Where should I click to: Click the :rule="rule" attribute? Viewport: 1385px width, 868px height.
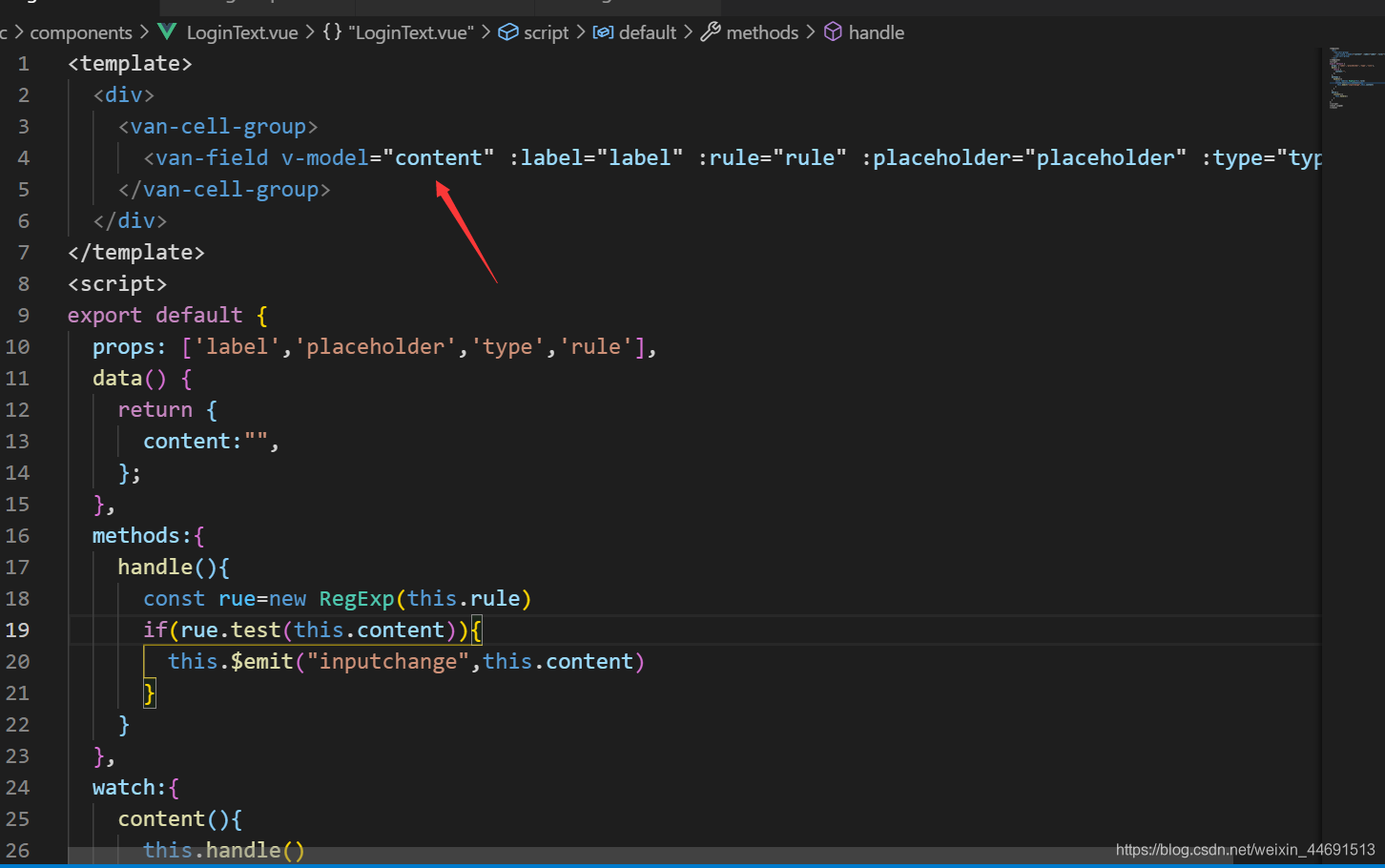click(772, 157)
